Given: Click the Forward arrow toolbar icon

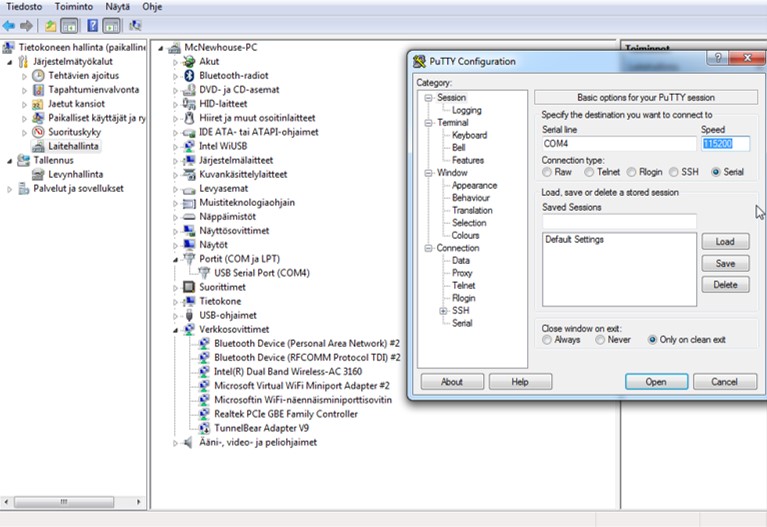Looking at the screenshot, I should click(26, 25).
